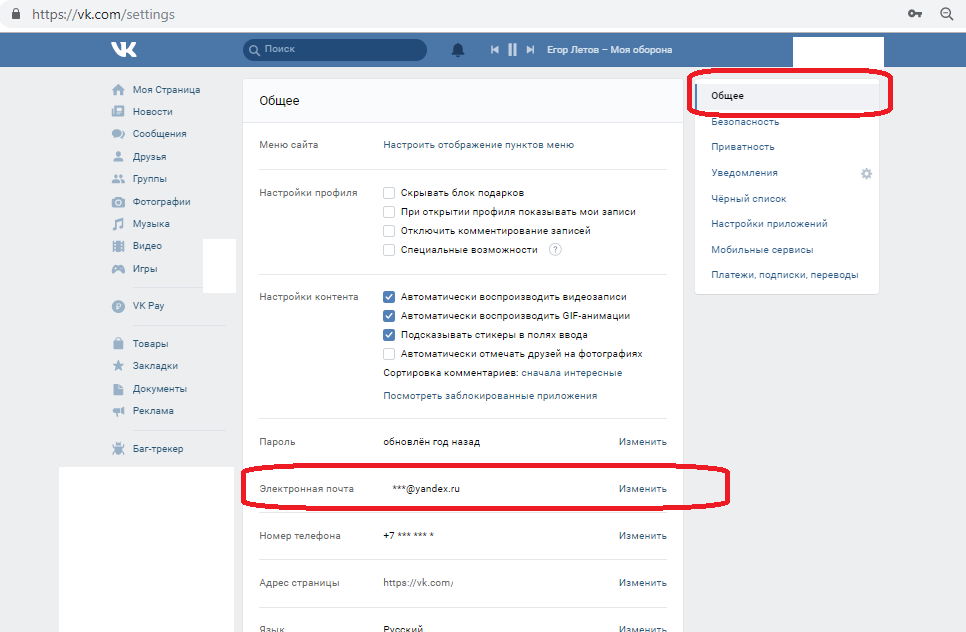966x632 pixels.
Task: Open the notifications bell icon
Action: pyautogui.click(x=458, y=50)
